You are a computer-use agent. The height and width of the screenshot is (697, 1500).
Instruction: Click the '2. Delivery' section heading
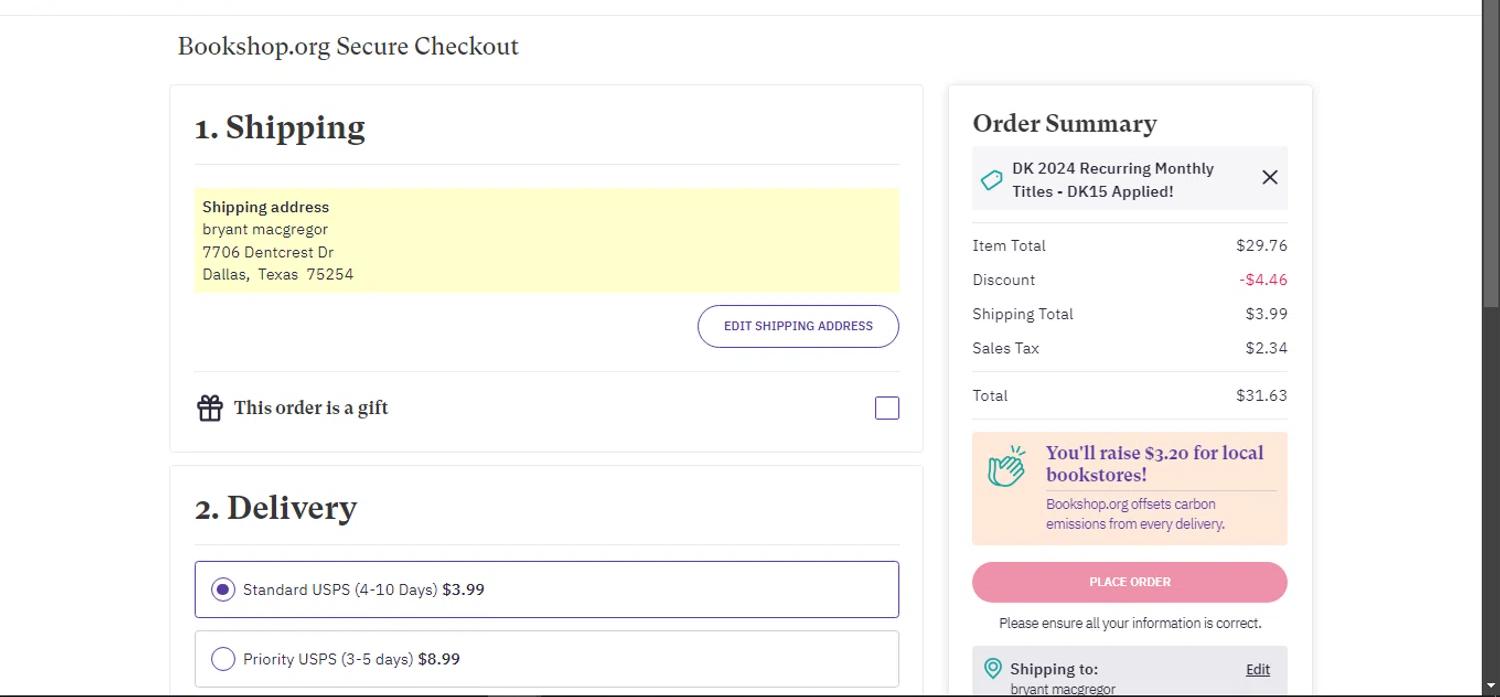point(276,508)
